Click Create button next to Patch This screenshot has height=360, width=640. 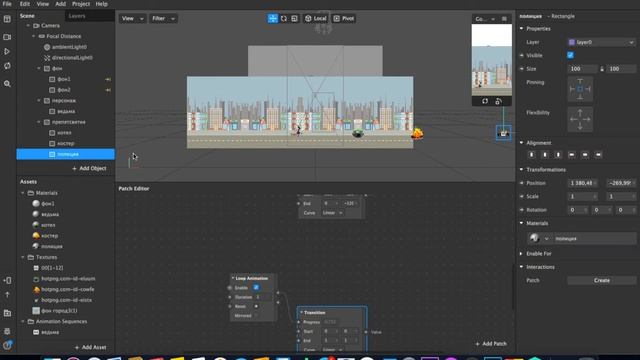(602, 280)
